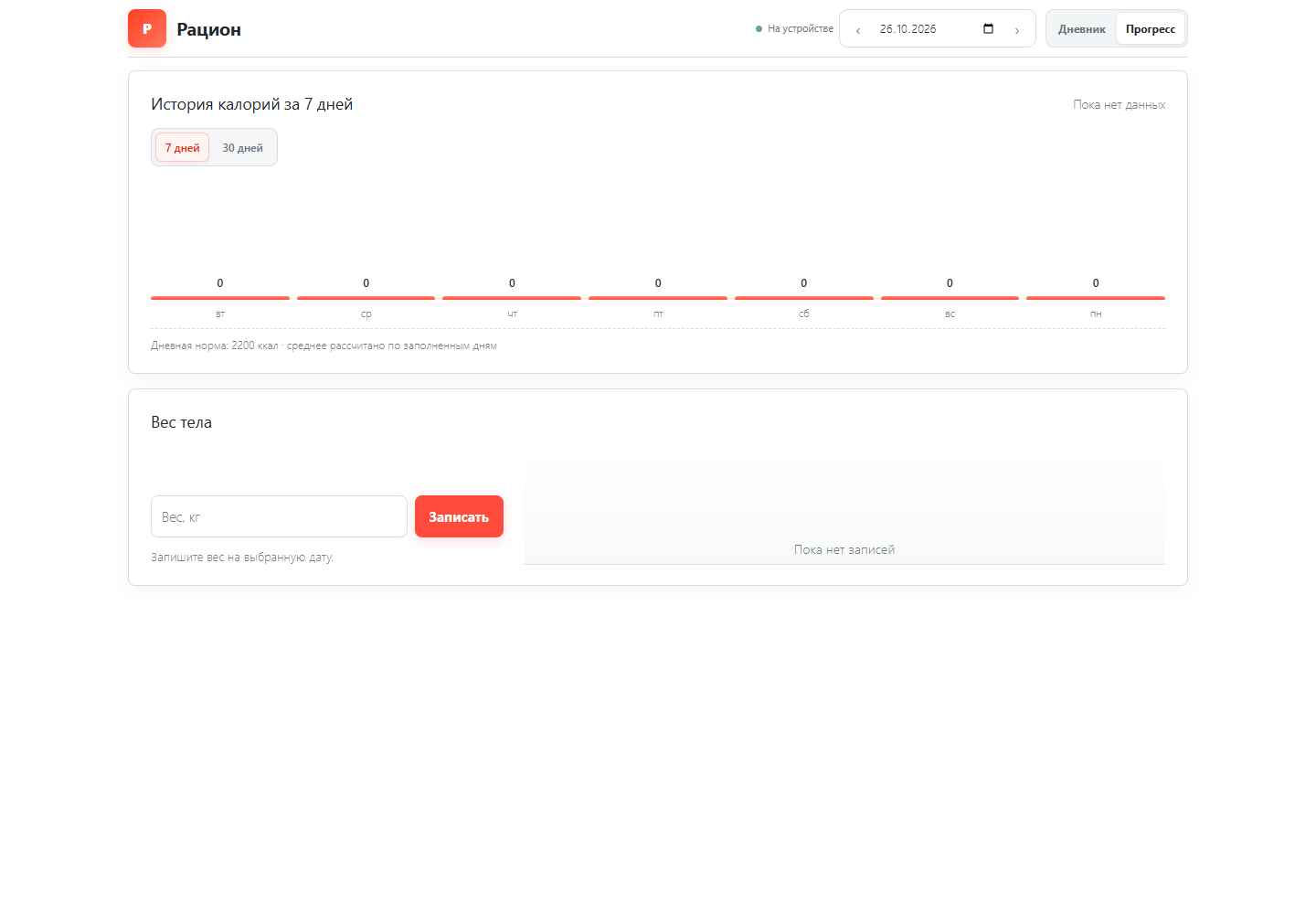Click the Записать button

[x=459, y=516]
